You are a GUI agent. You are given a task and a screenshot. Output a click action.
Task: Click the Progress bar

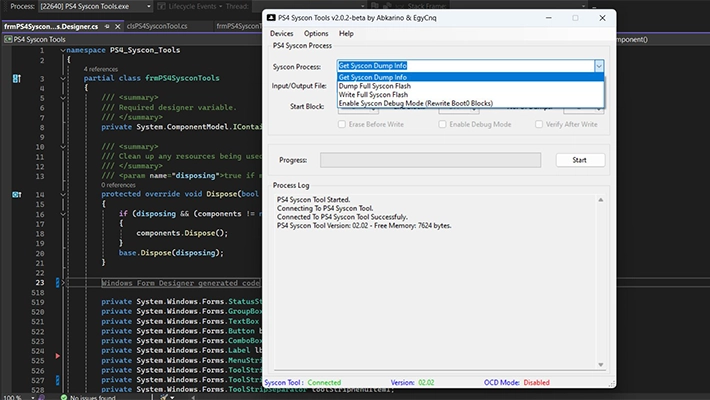[x=430, y=160]
